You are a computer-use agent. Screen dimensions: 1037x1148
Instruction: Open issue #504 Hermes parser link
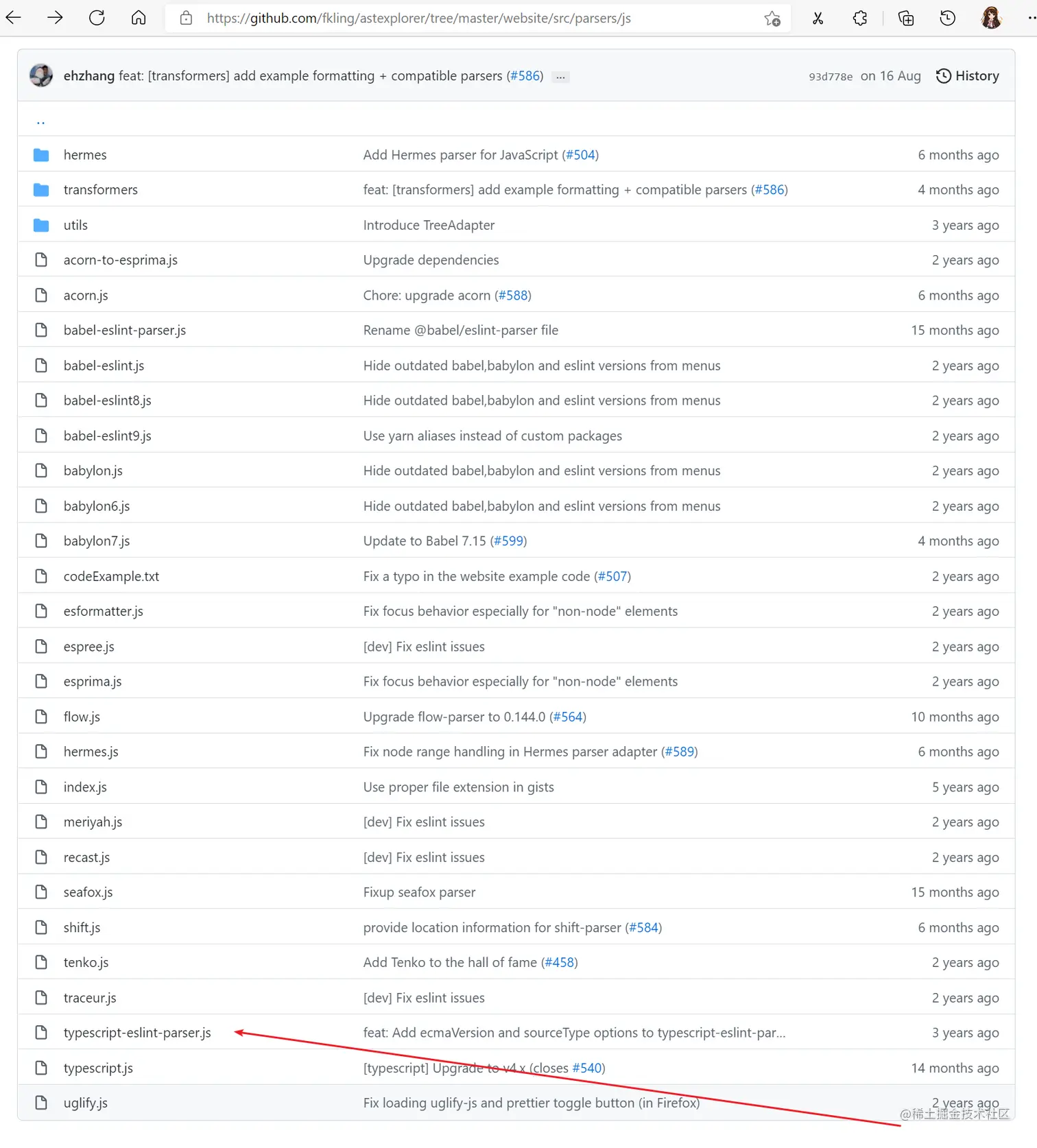(580, 155)
